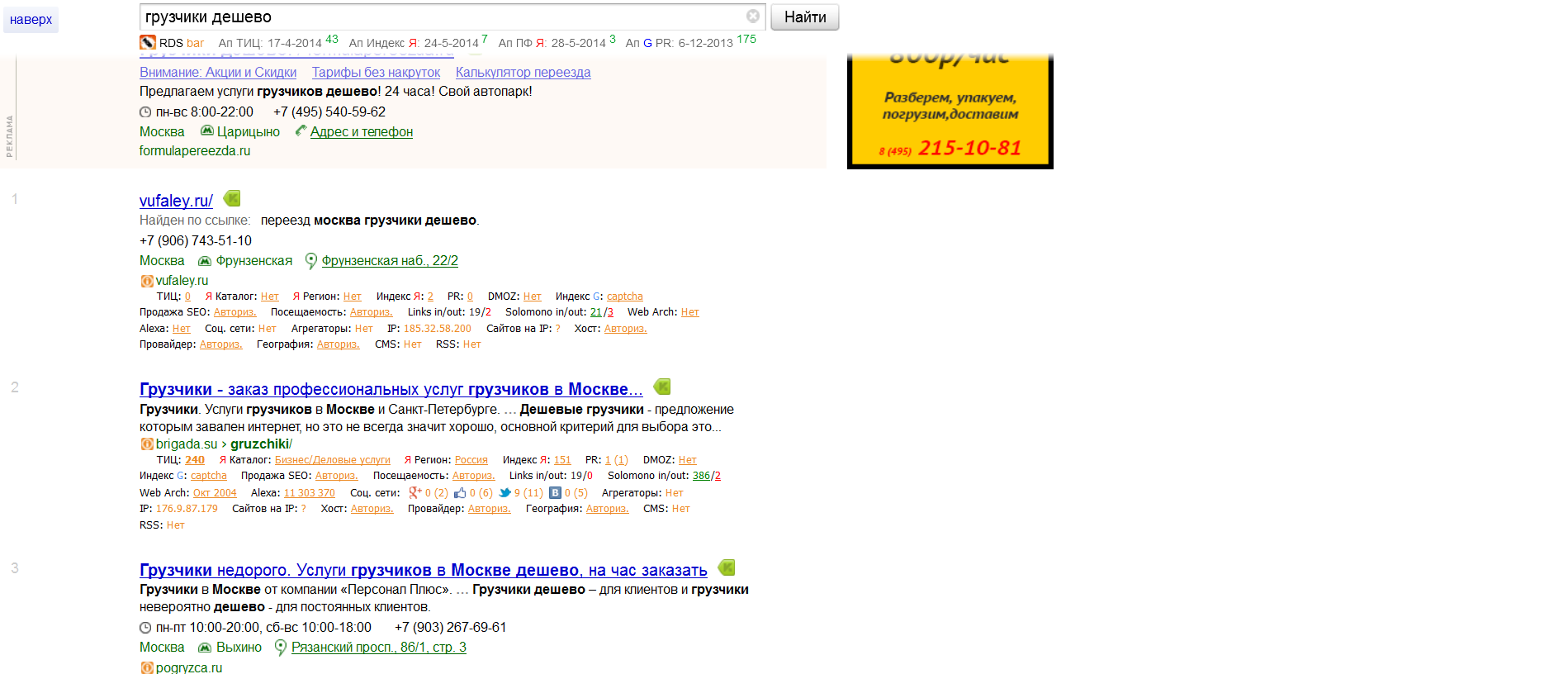1568x674 pixels.
Task: Click the orange info icon before pogryzca.ru
Action: pos(147,667)
